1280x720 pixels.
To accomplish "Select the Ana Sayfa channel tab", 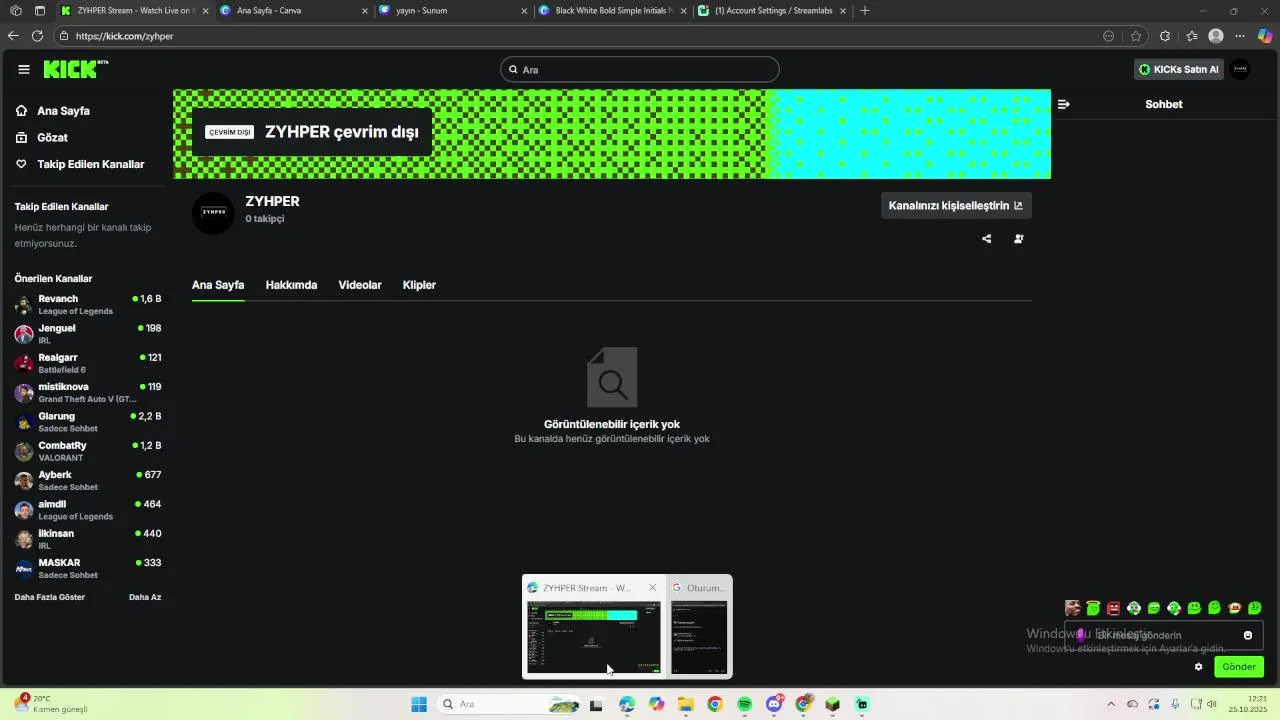I will point(218,285).
